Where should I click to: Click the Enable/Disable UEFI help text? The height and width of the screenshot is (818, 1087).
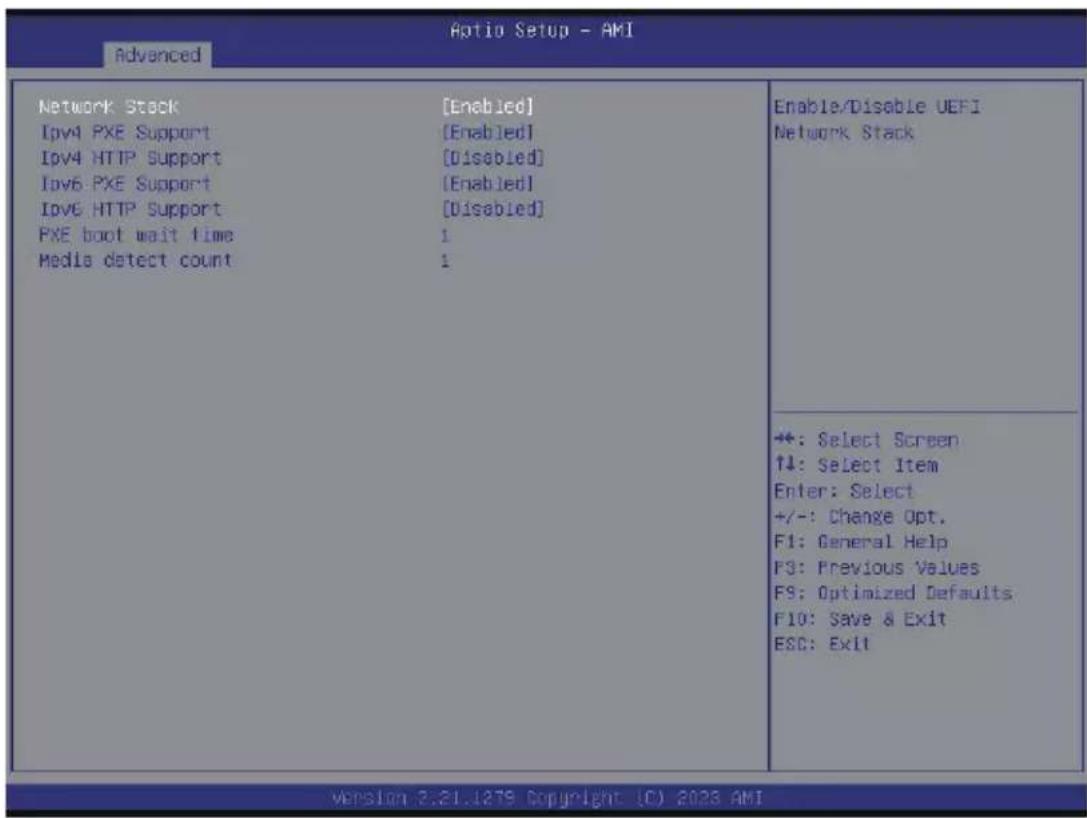pyautogui.click(x=877, y=119)
